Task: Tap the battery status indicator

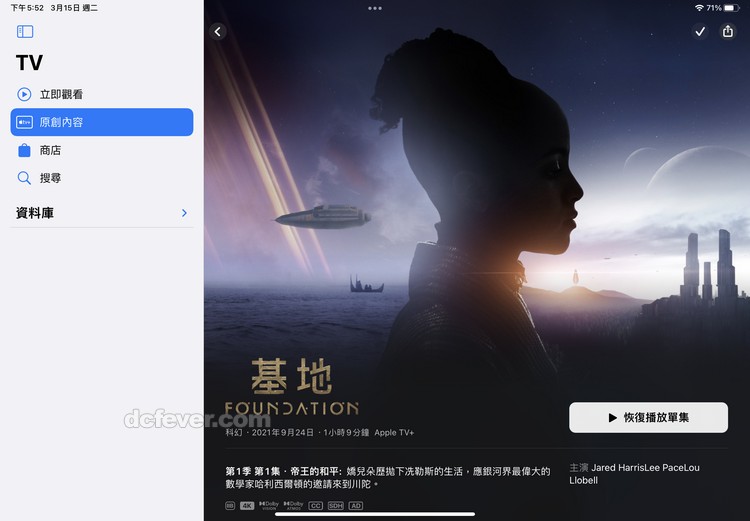Action: 731,8
